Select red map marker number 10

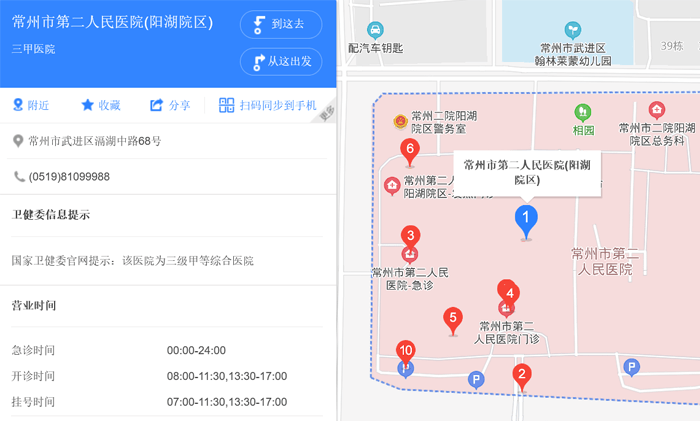[405, 351]
